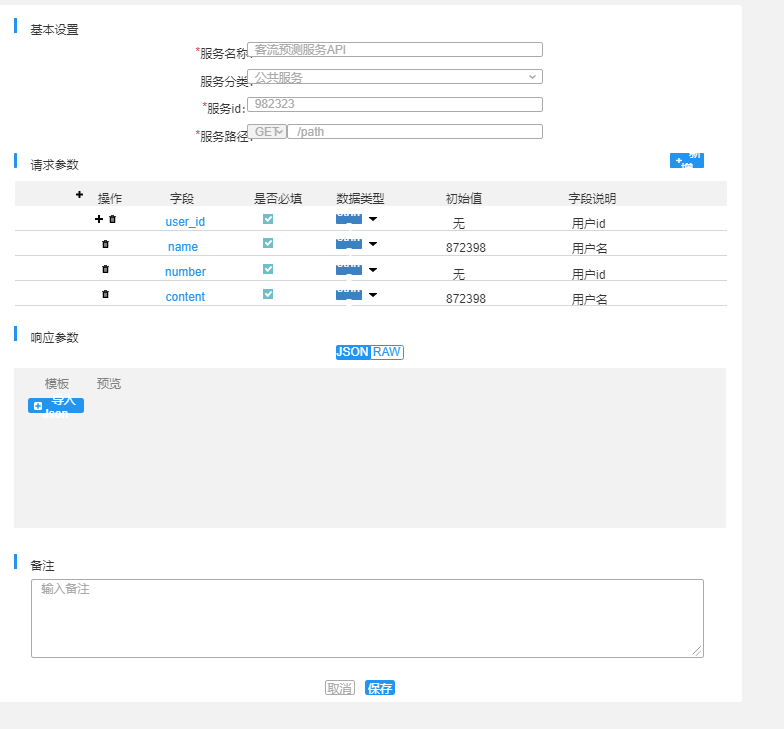The height and width of the screenshot is (729, 784).
Task: Open the service category dropdown
Action: tap(395, 76)
